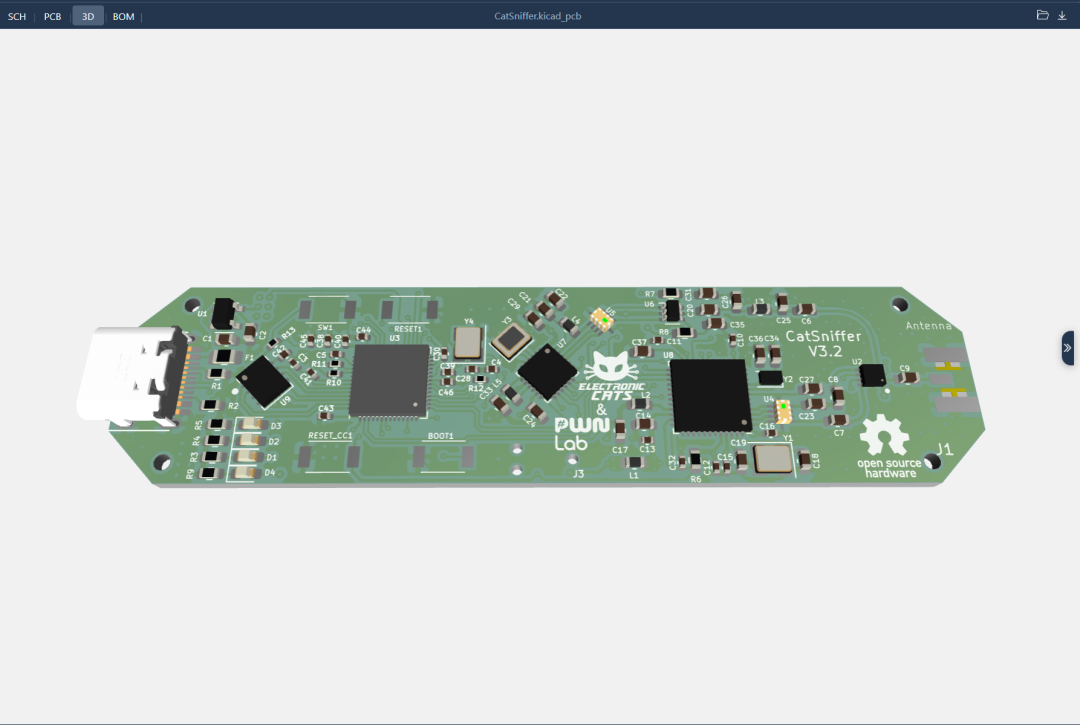This screenshot has height=725, width=1080.
Task: Click the large U3 chip in 3D model
Action: point(389,381)
